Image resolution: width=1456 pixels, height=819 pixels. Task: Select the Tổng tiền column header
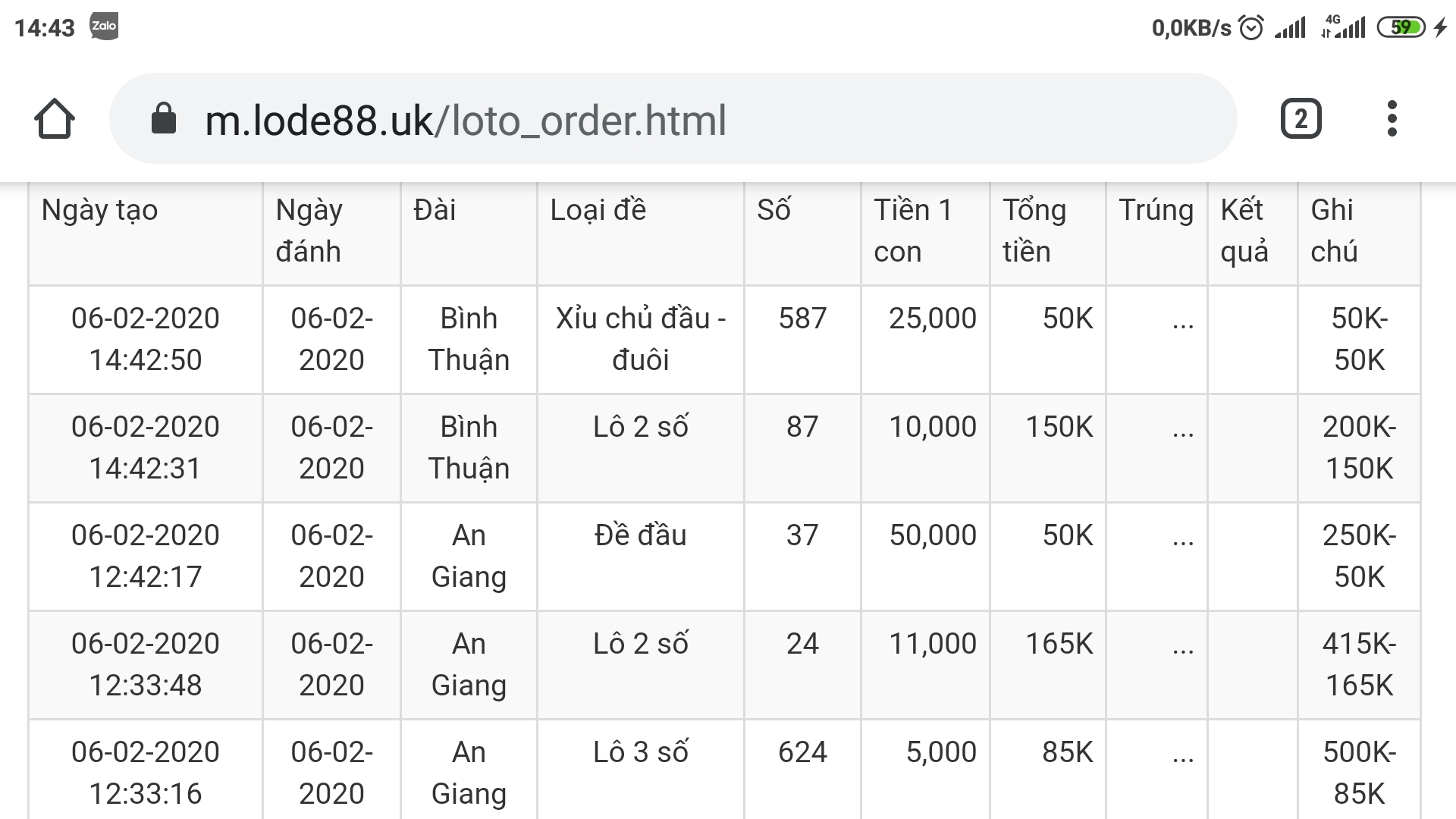coord(1034,231)
